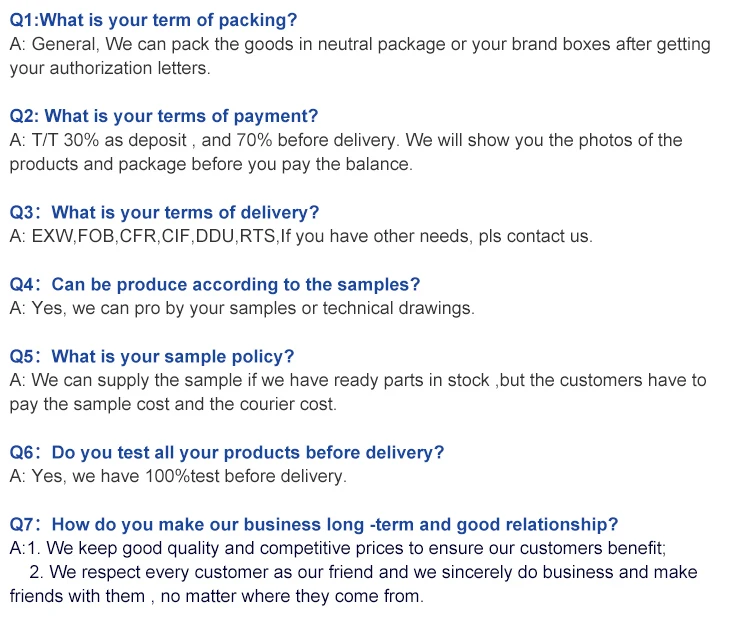Click the answer line about neutral package
Screen dimensions: 750x634
(x=360, y=44)
